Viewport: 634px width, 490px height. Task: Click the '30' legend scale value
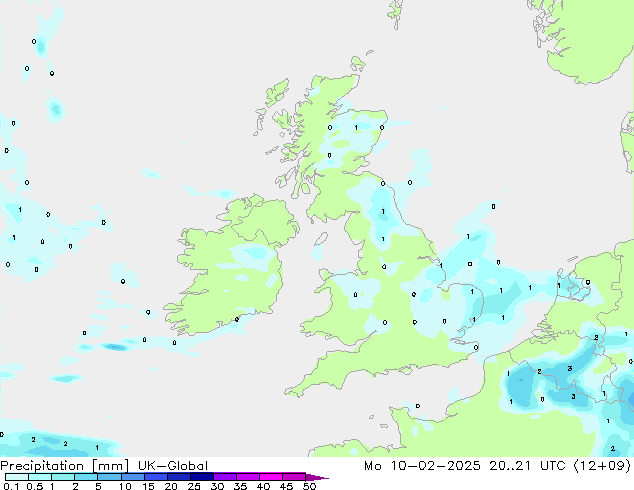point(217,486)
